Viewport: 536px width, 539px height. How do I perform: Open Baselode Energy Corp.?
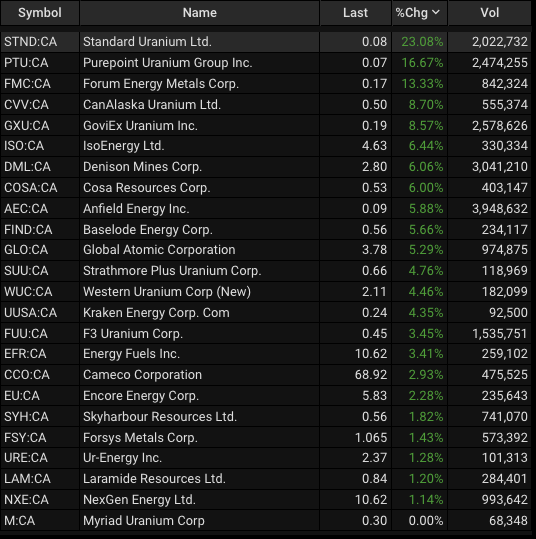tap(148, 230)
